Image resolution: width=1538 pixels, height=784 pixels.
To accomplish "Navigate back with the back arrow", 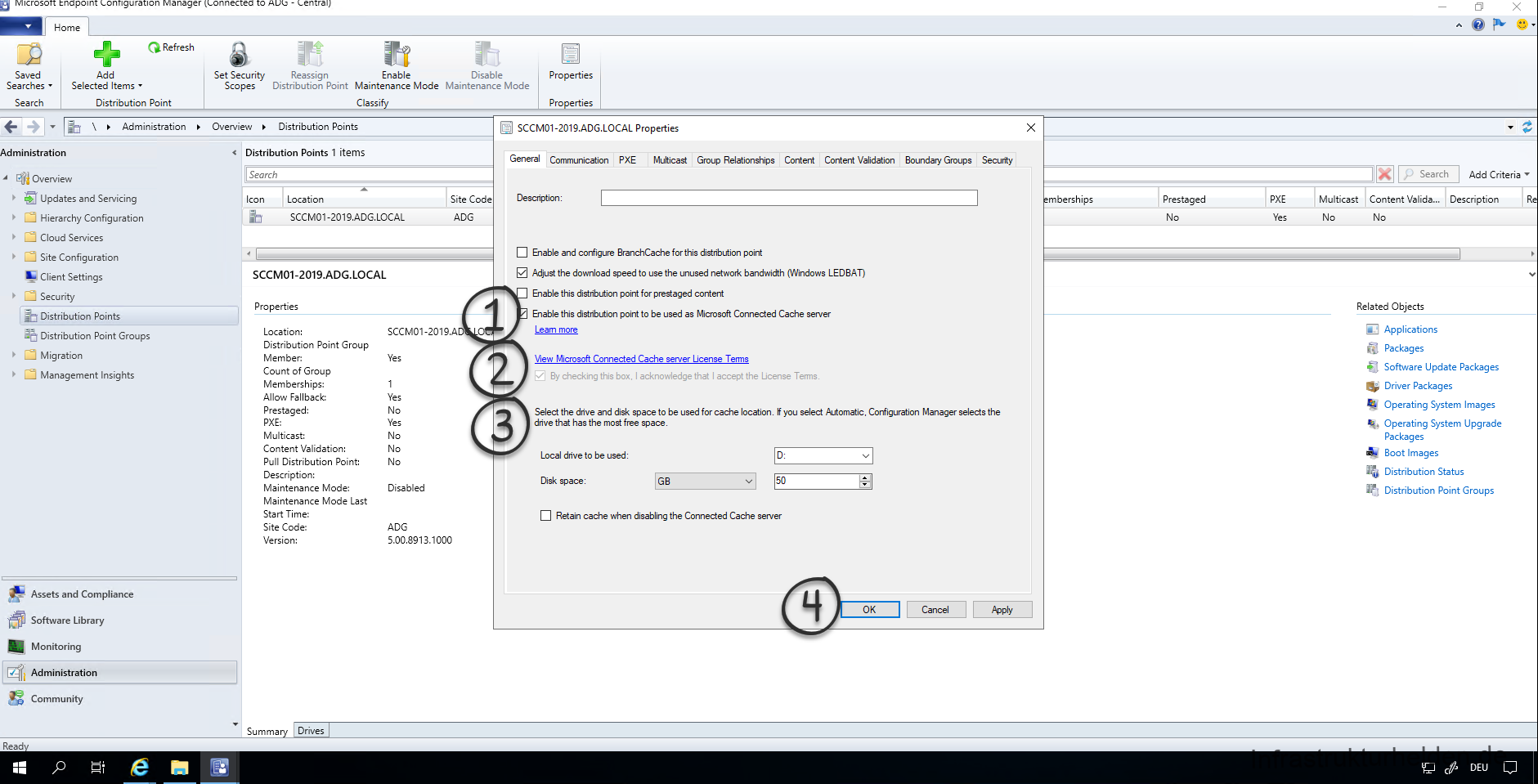I will coord(11,127).
